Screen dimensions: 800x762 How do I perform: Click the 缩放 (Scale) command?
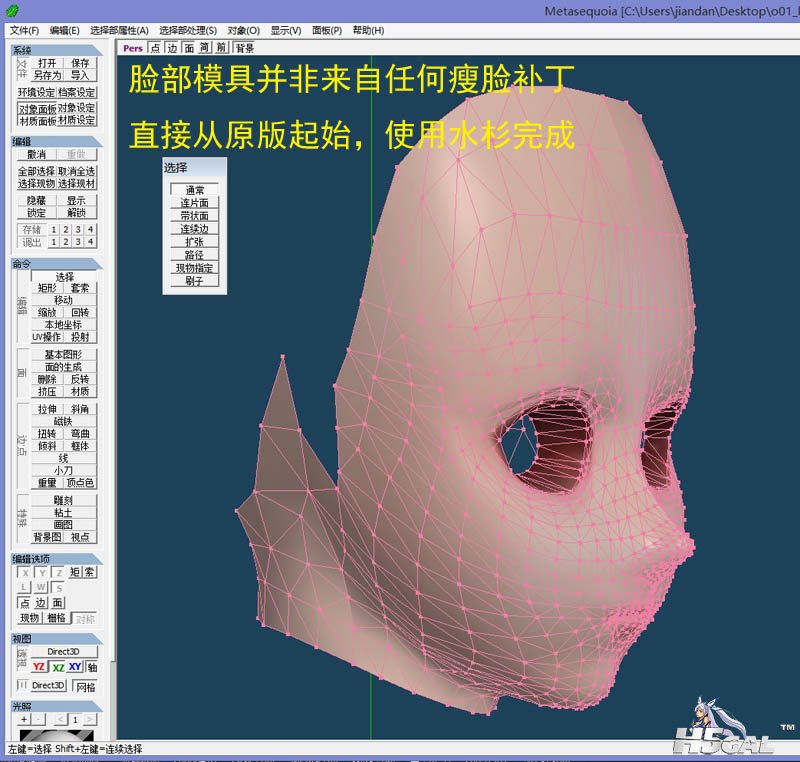coord(47,312)
